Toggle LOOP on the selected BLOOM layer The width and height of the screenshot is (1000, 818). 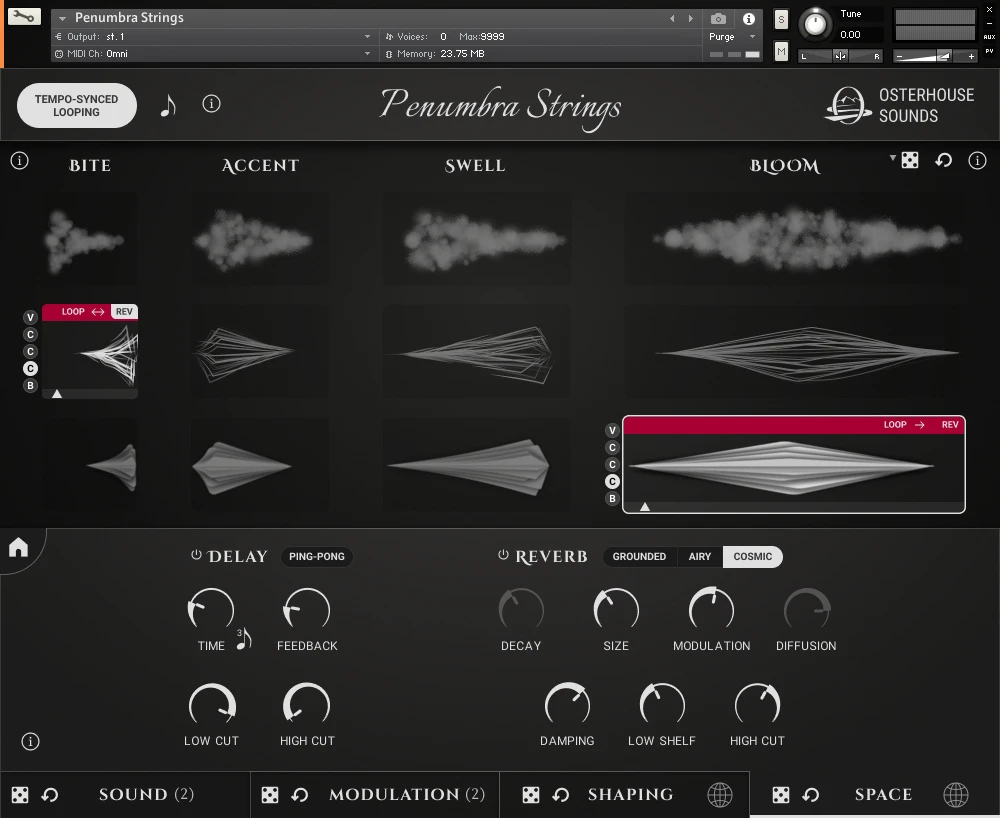904,425
